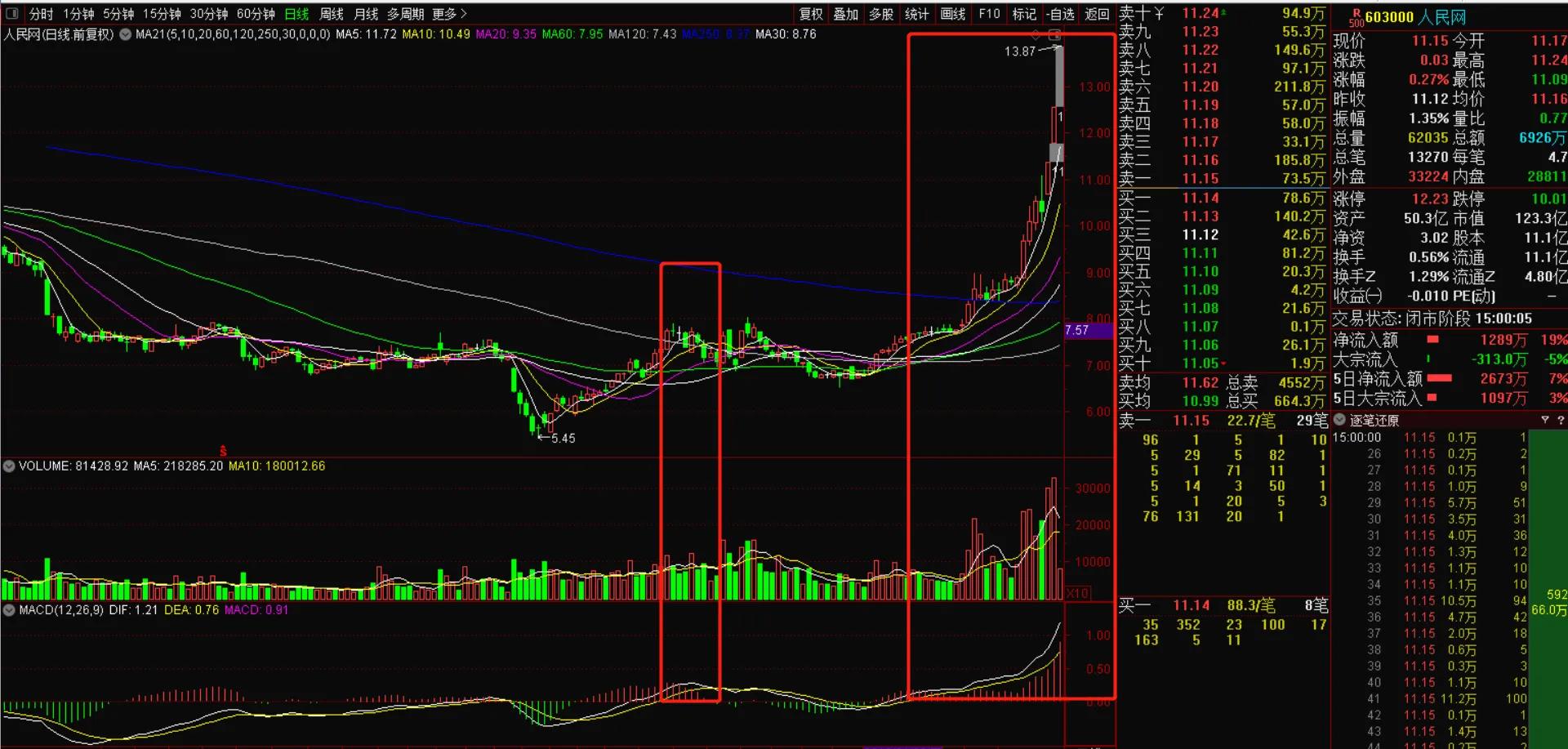Open the 多周期 multi-period view

[405, 14]
